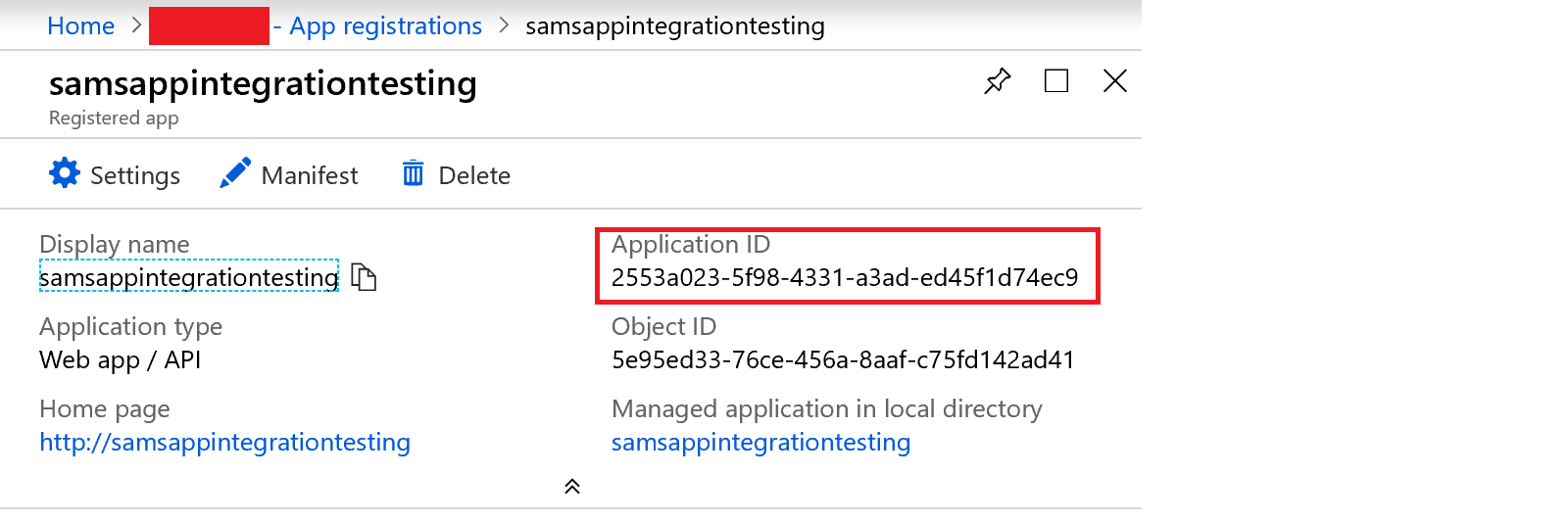Collapse the essentials section with double chevron
This screenshot has height=523, width=1568.
pyautogui.click(x=572, y=487)
